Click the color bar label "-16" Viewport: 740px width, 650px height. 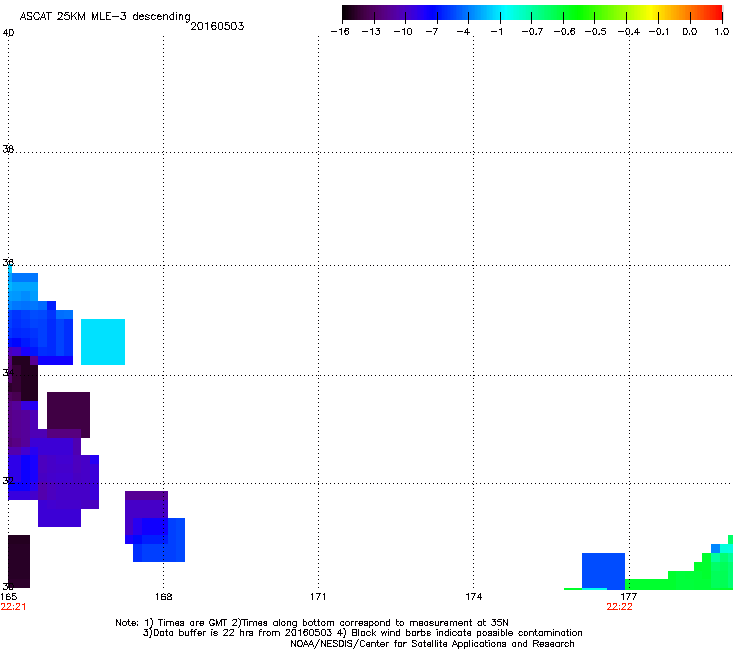(x=340, y=32)
